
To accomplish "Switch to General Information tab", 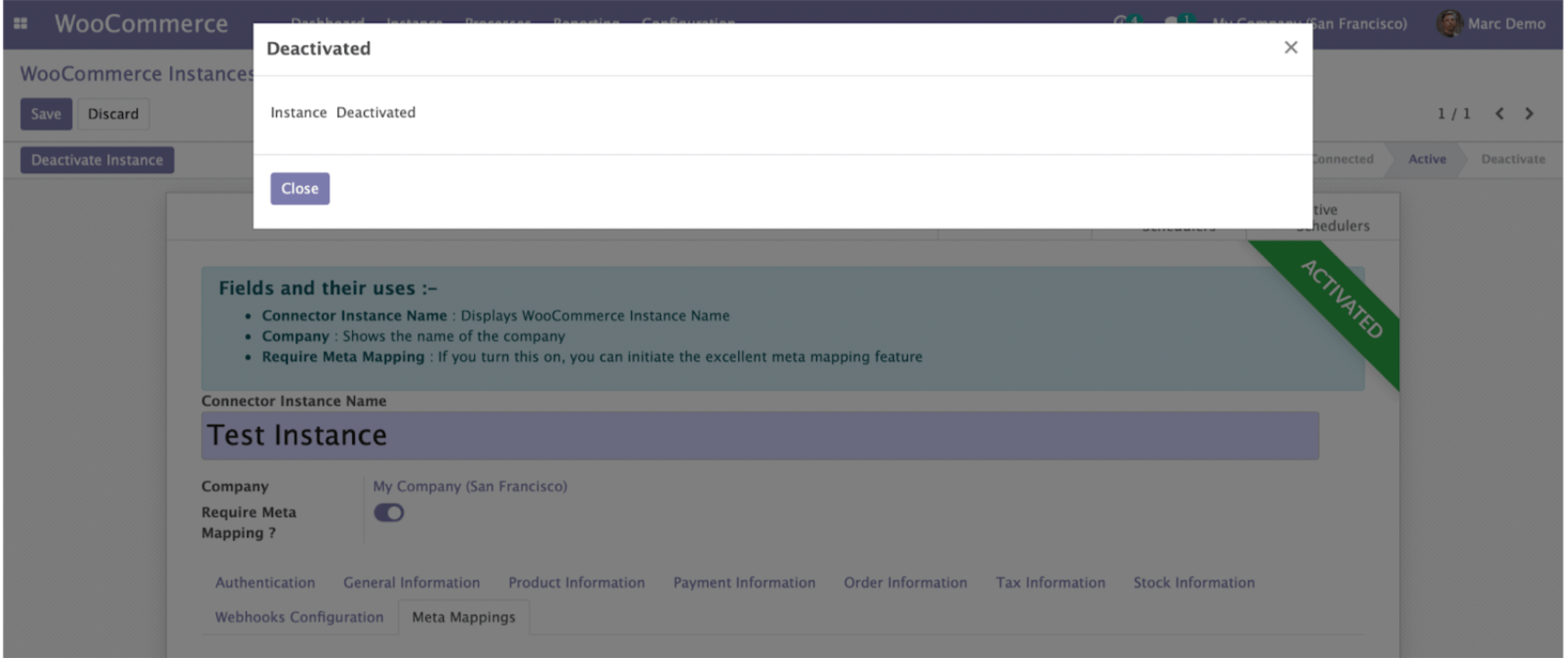I will [411, 583].
